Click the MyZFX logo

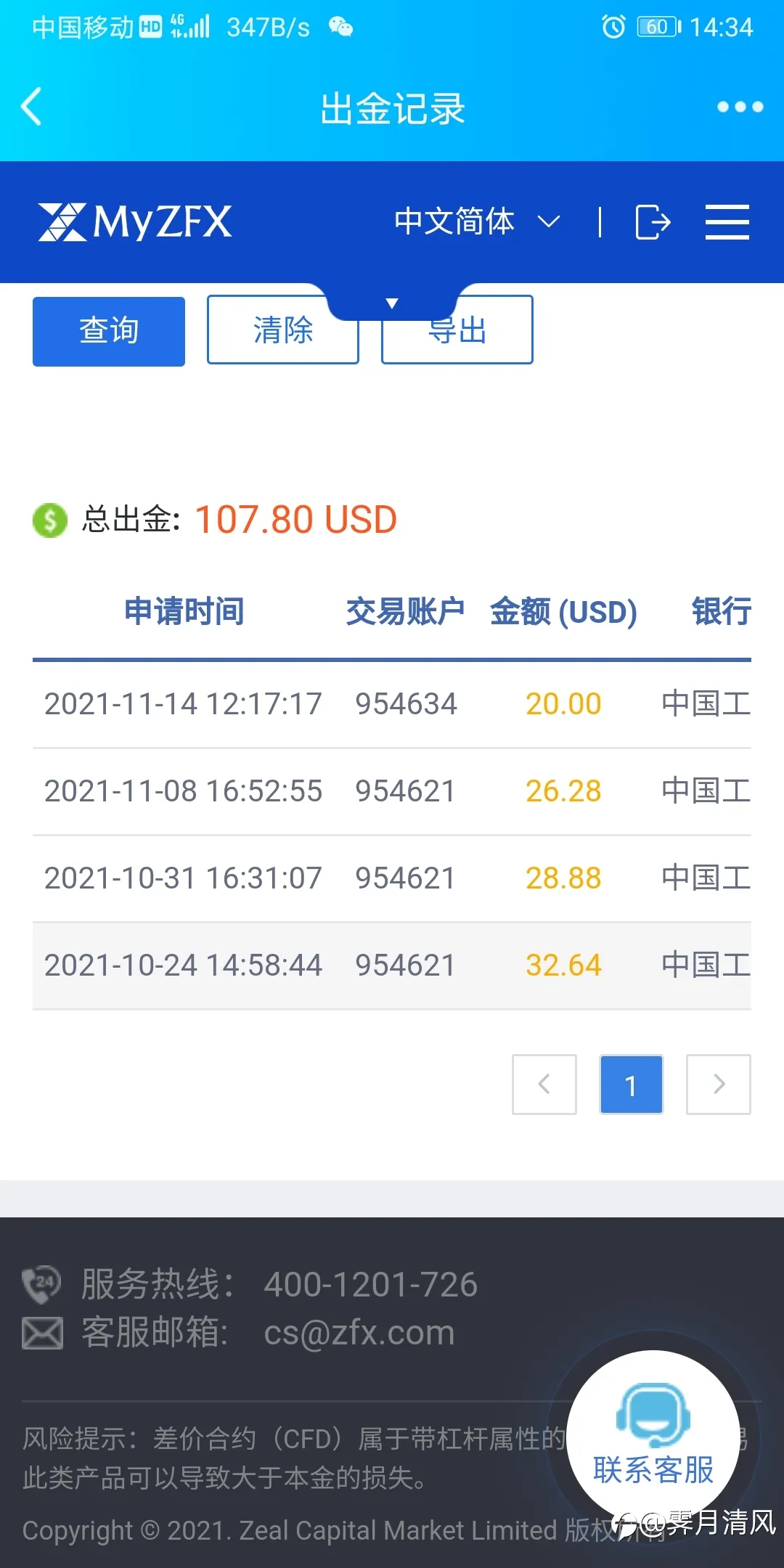click(x=135, y=221)
